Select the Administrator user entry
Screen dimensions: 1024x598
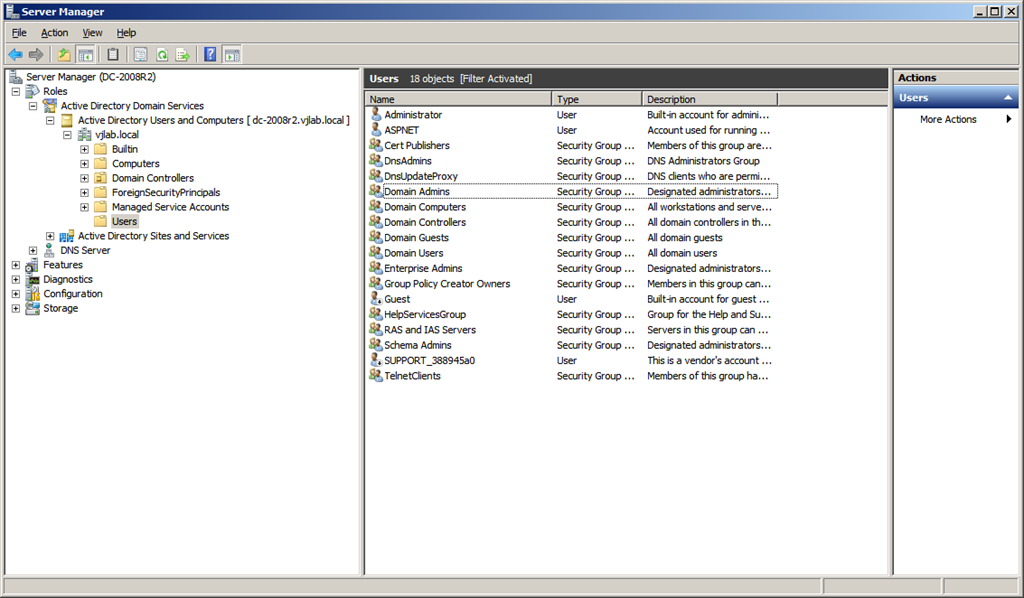[412, 115]
